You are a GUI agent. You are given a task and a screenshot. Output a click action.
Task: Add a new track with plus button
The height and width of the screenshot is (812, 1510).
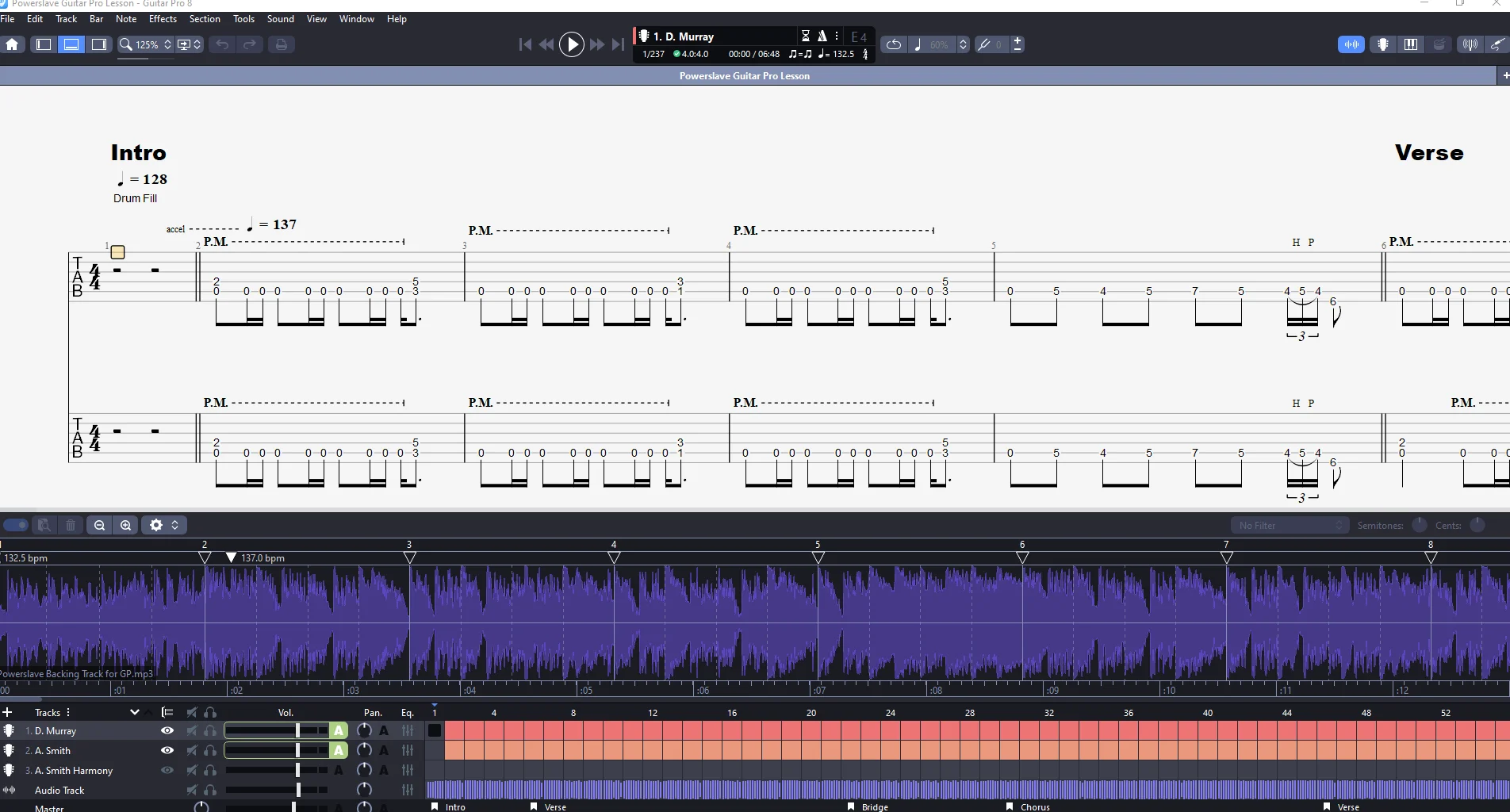8,712
